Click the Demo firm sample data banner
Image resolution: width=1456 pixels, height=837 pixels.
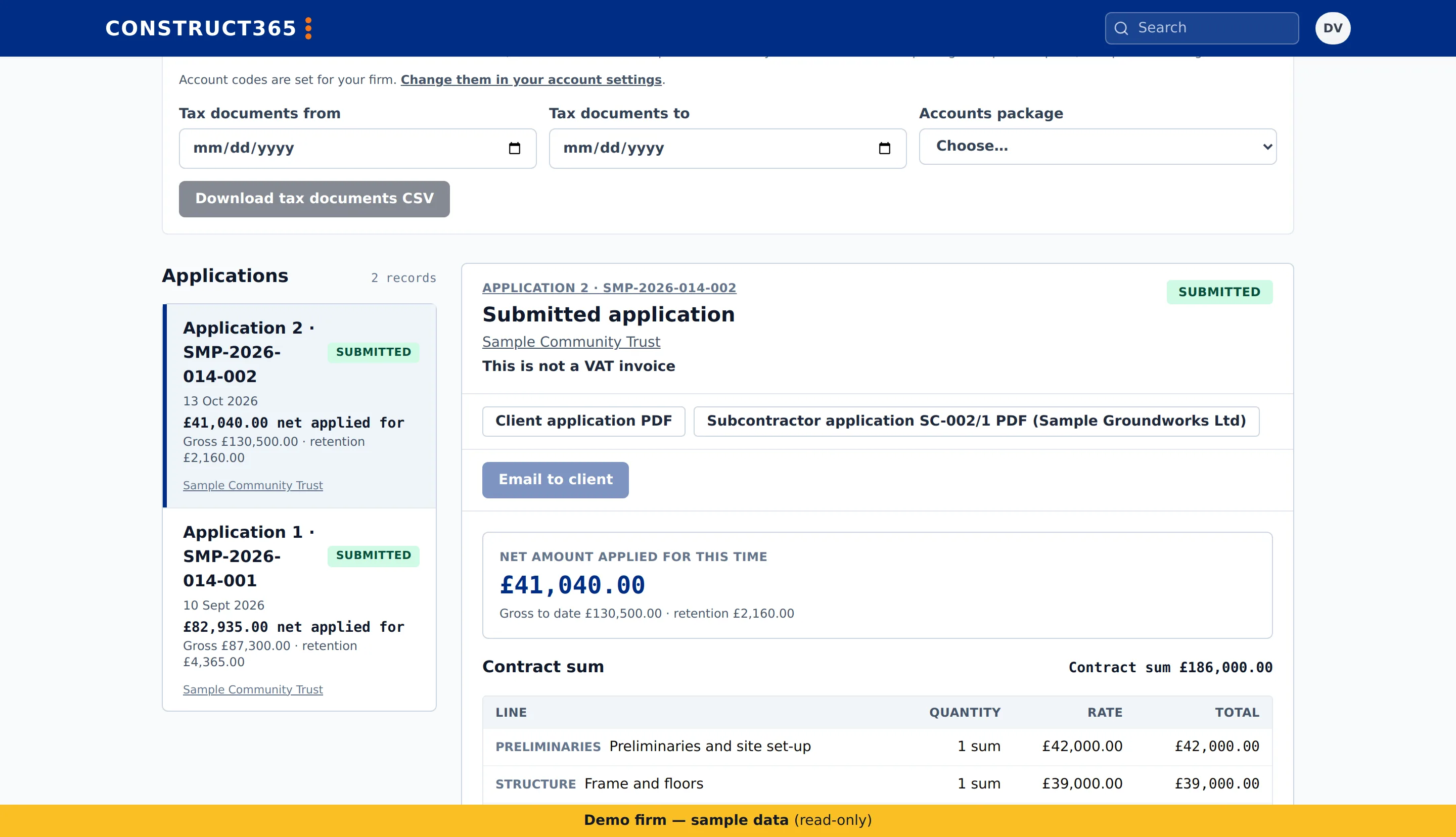tap(727, 820)
